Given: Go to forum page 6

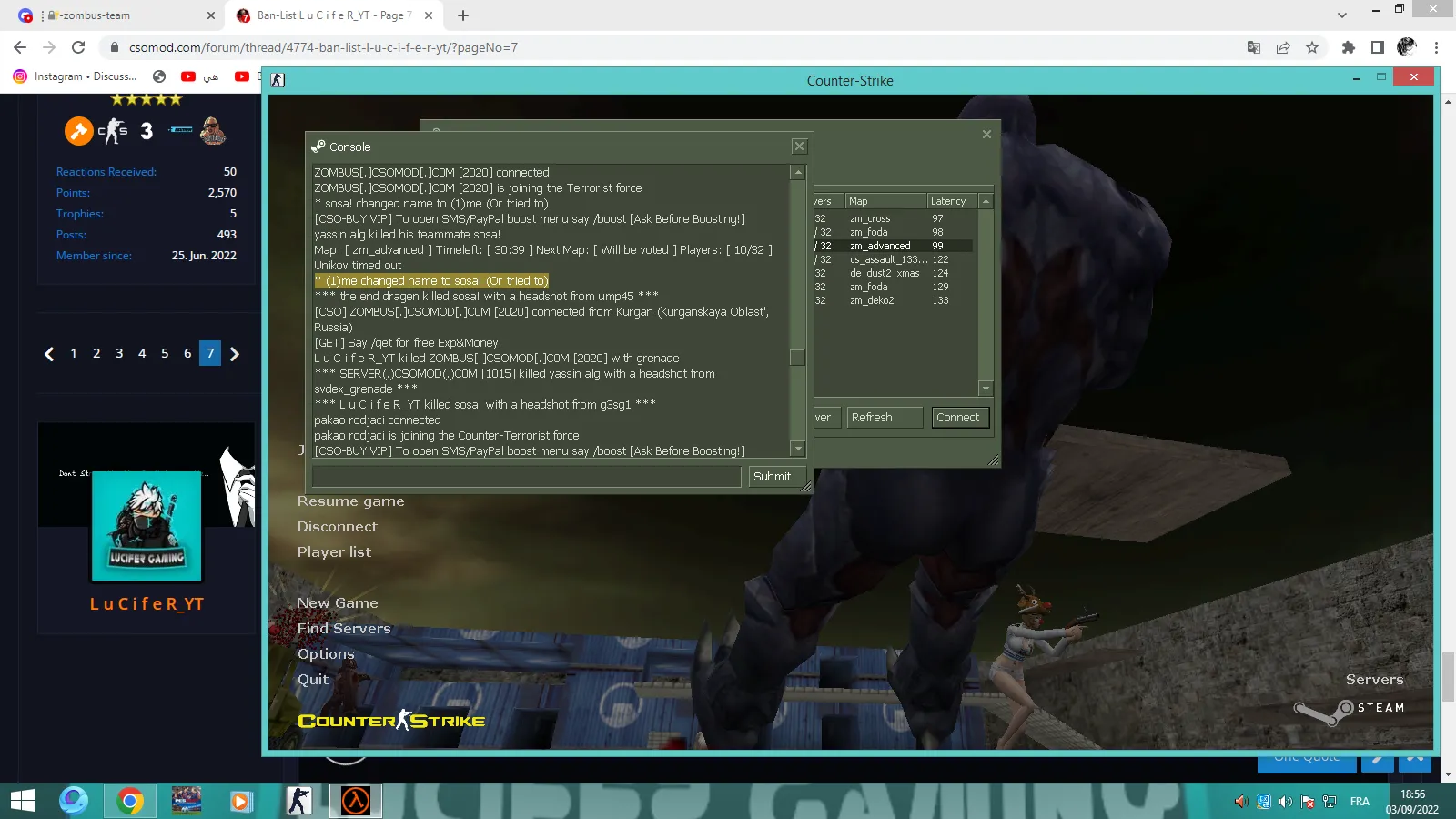Looking at the screenshot, I should click(x=187, y=353).
